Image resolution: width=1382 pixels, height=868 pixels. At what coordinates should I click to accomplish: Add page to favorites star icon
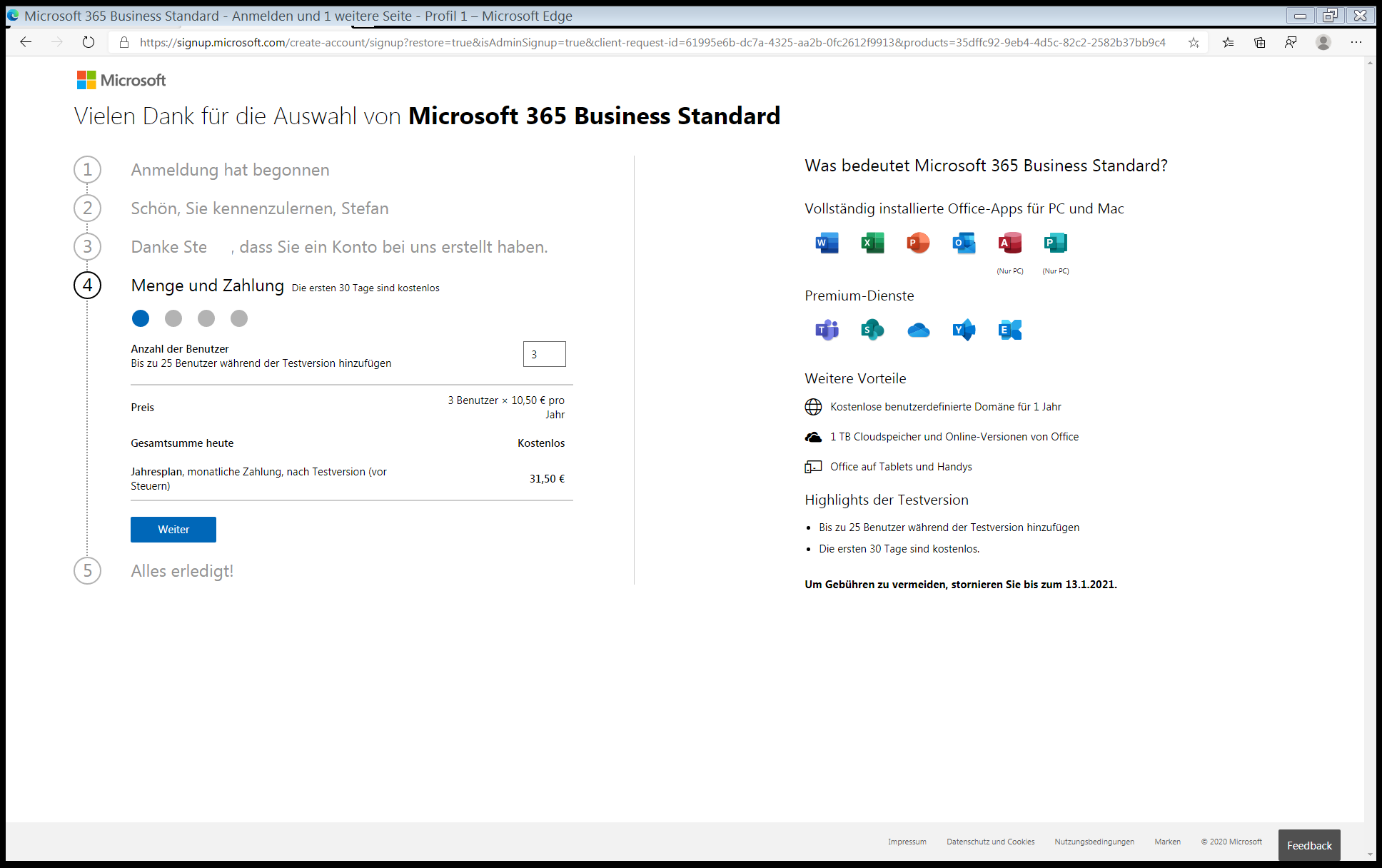pos(1194,42)
